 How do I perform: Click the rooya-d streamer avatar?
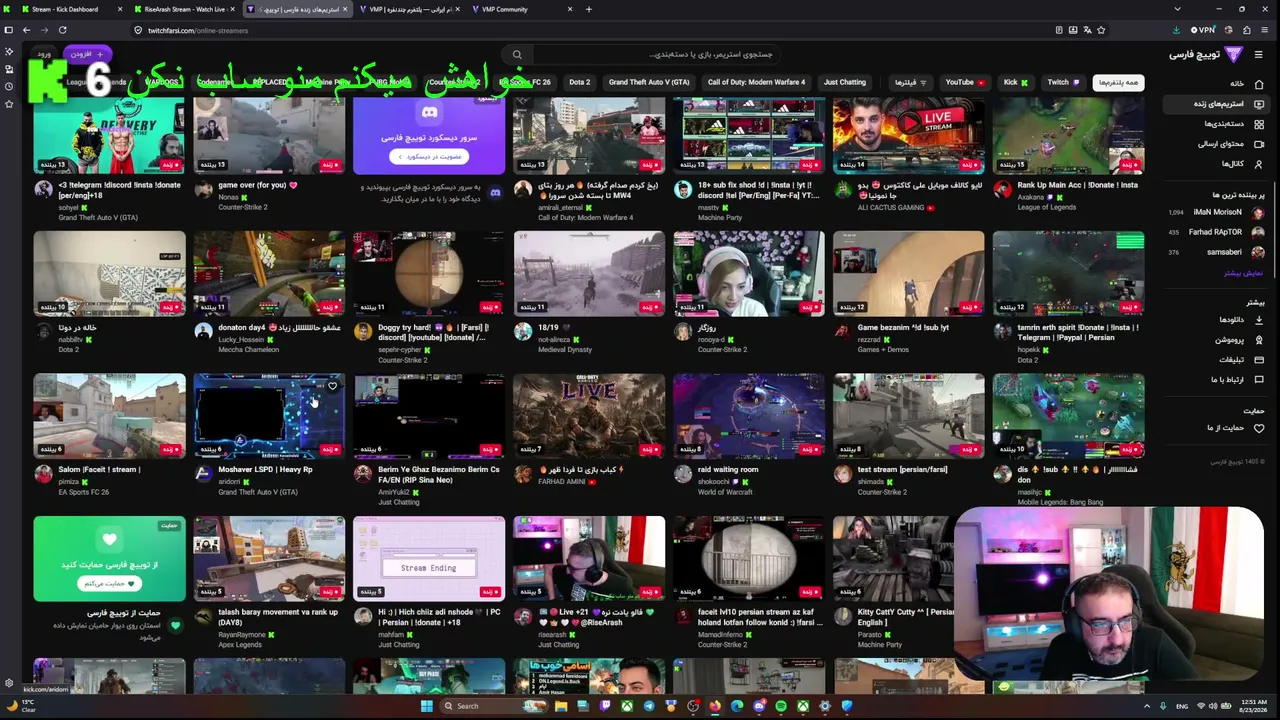683,331
